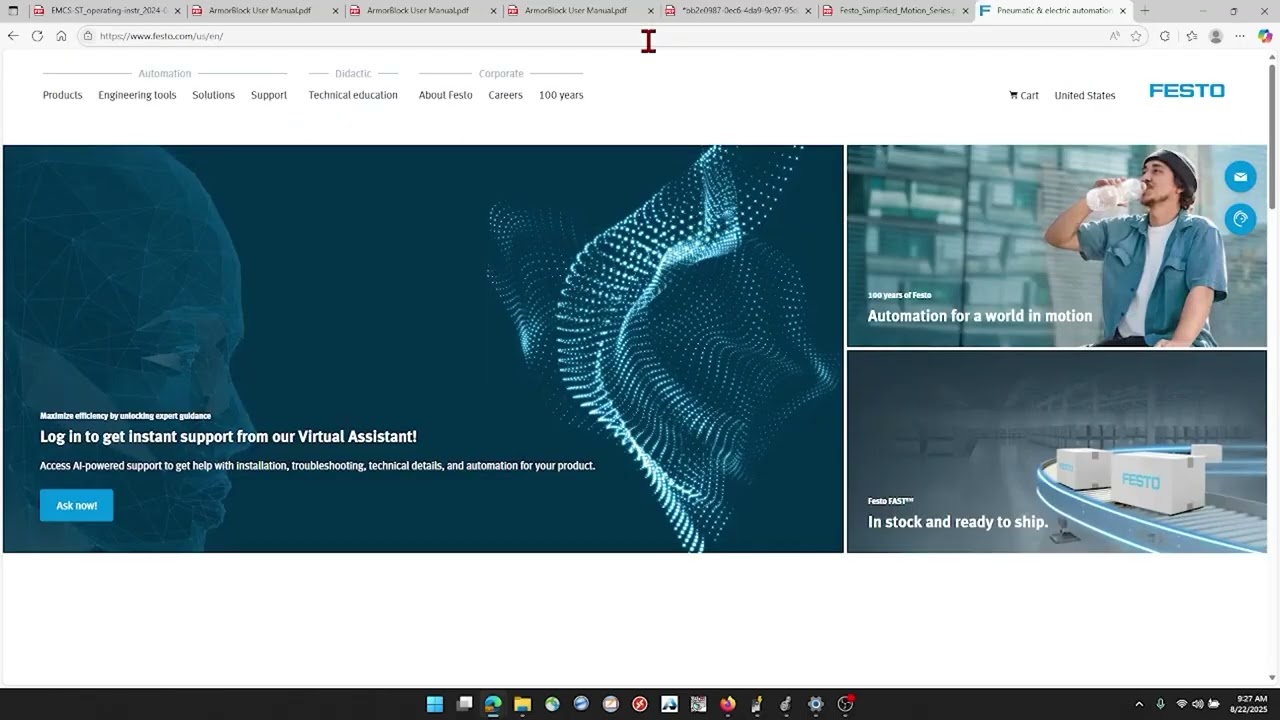
Task: Click the browser extensions icon
Action: coord(1164,36)
